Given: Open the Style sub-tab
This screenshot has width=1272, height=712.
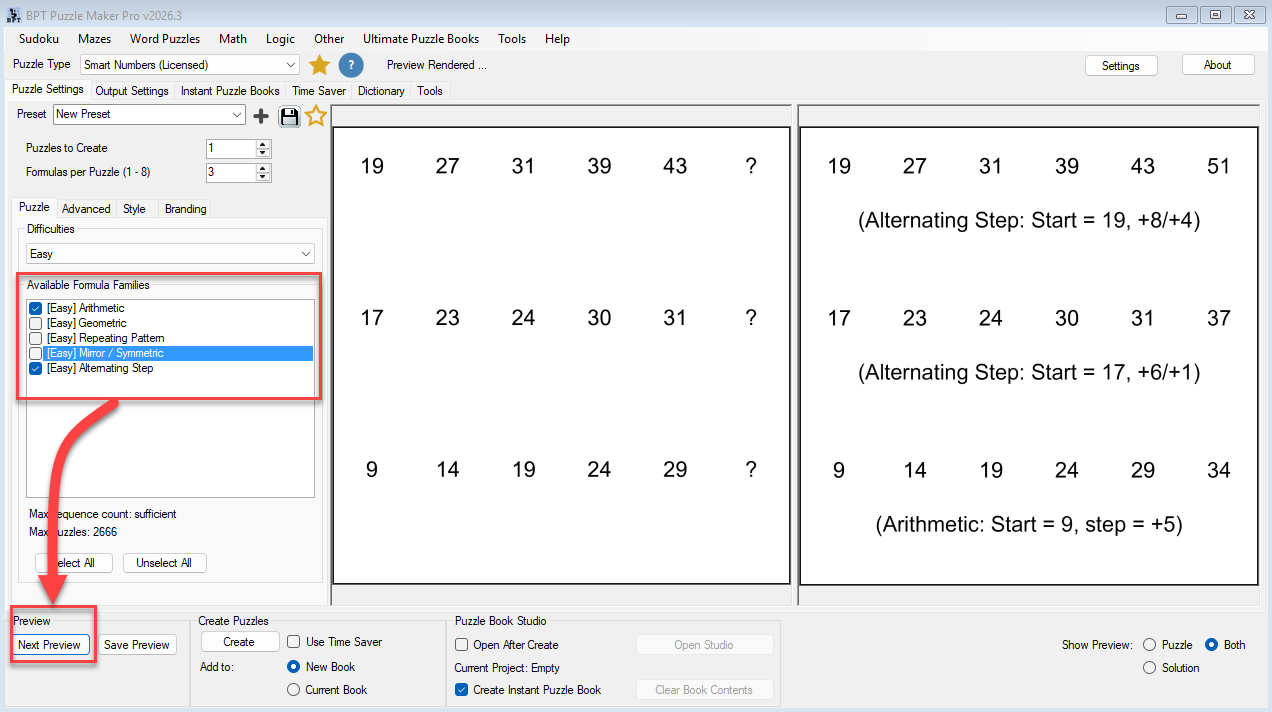Looking at the screenshot, I should click(134, 209).
